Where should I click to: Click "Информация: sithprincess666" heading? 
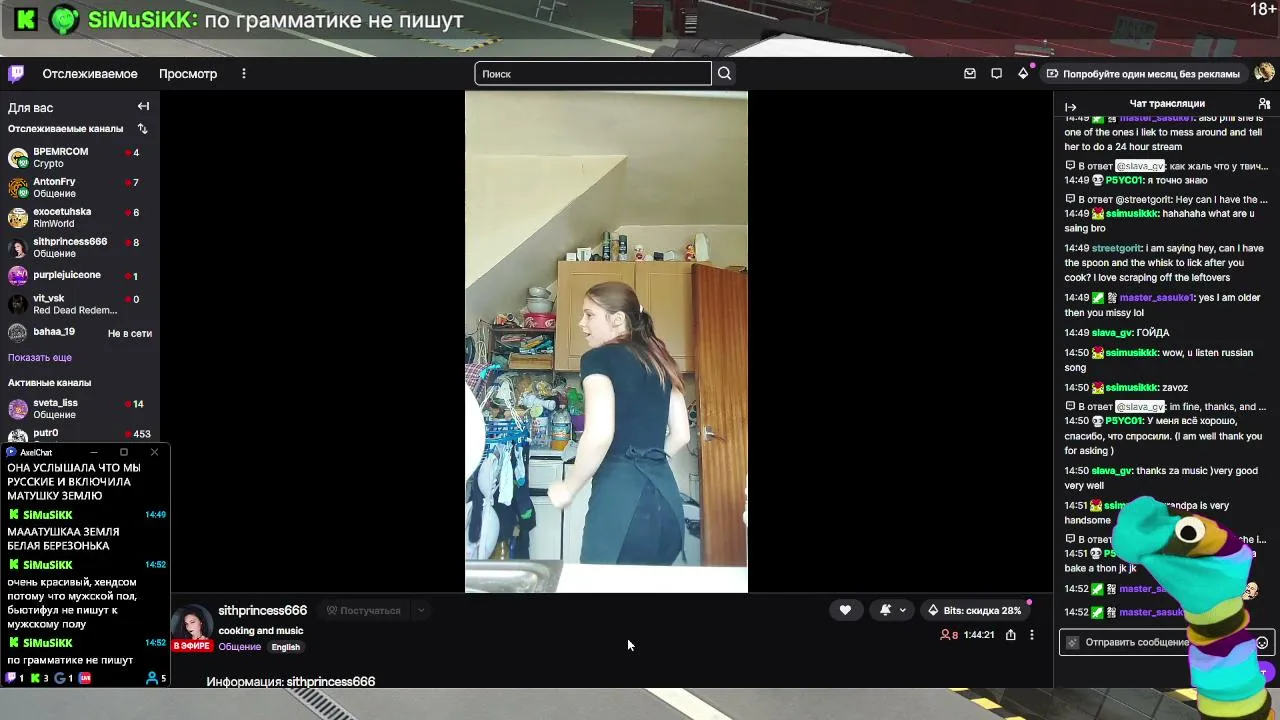point(291,682)
